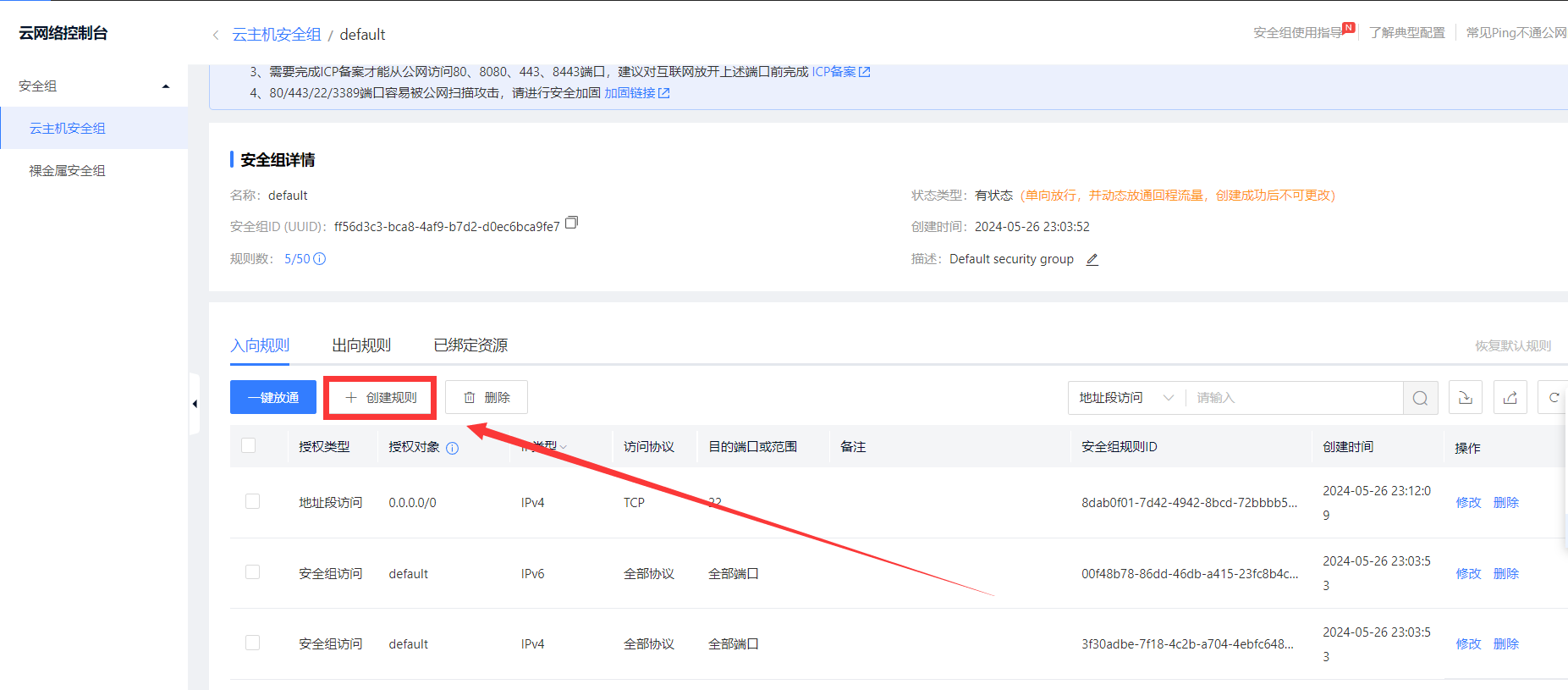Switch to the 入向规则 tab
Viewport: 1568px width, 690px height.
coord(260,345)
